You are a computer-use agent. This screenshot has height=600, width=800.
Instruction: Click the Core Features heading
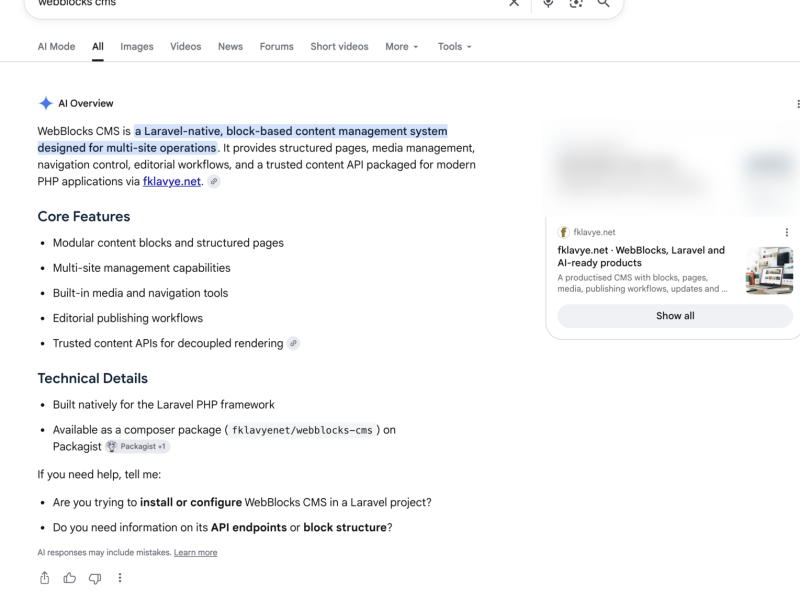tap(84, 216)
